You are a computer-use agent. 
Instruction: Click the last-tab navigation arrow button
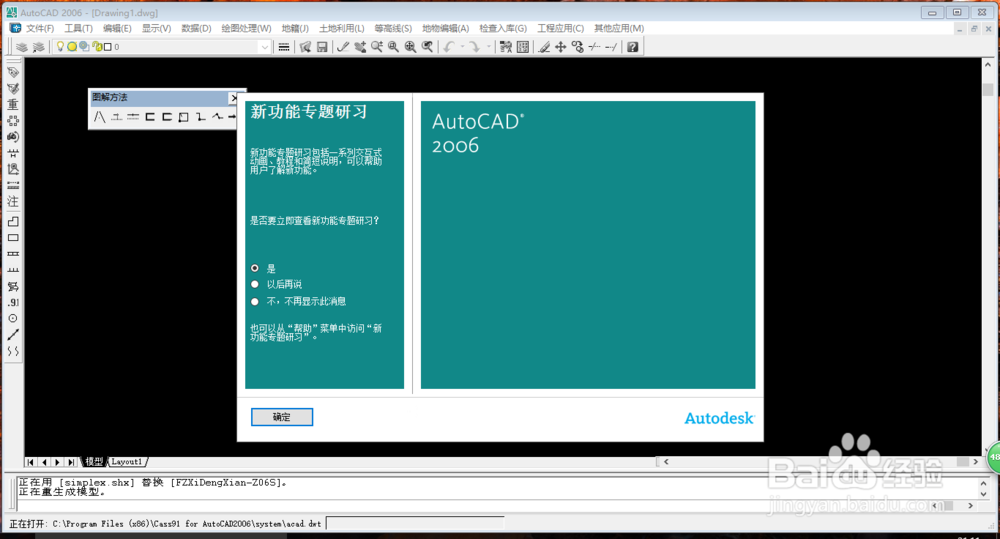[71, 462]
